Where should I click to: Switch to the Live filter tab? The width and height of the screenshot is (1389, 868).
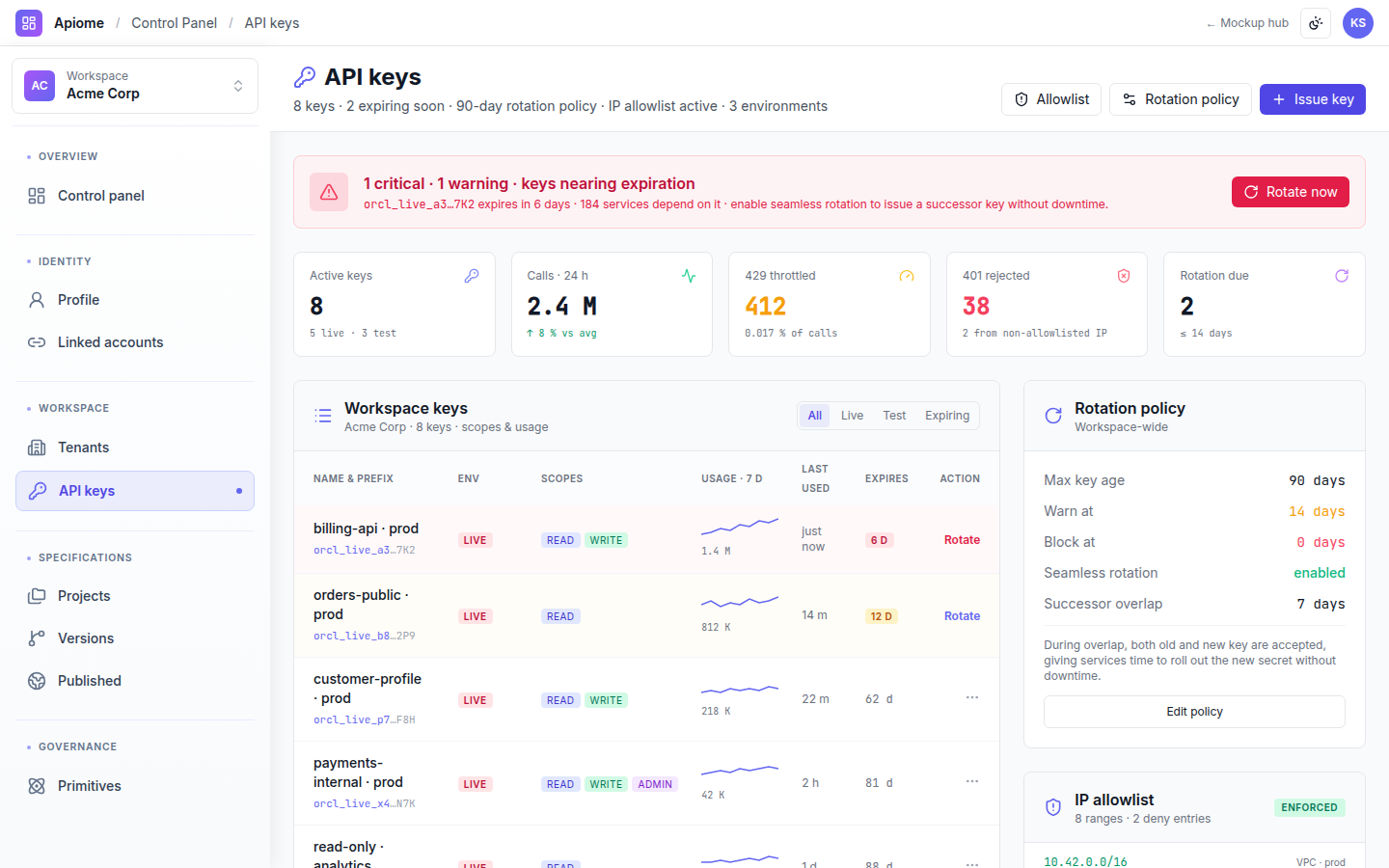[x=853, y=416]
